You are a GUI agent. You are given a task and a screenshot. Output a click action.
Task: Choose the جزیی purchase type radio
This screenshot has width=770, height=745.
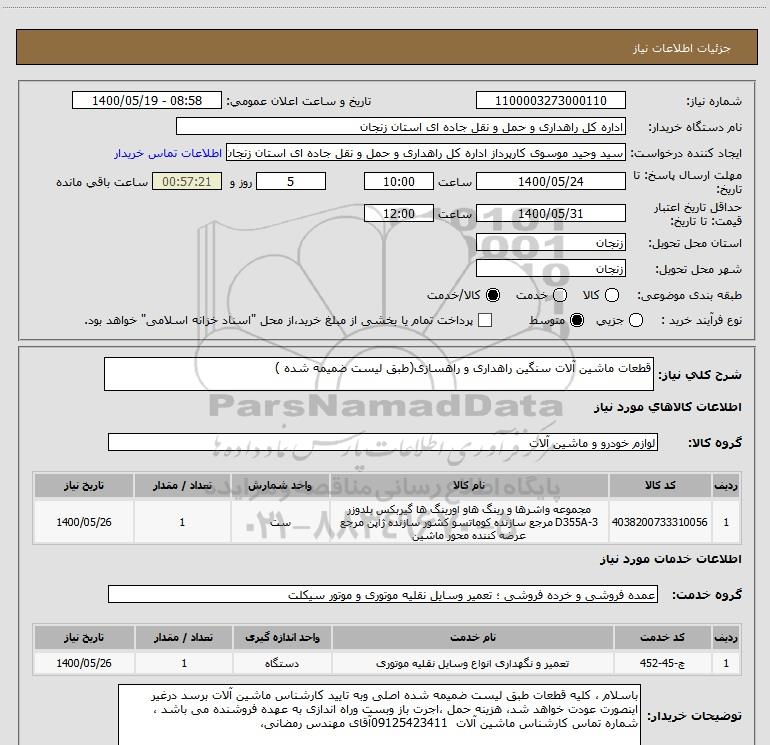click(636, 321)
